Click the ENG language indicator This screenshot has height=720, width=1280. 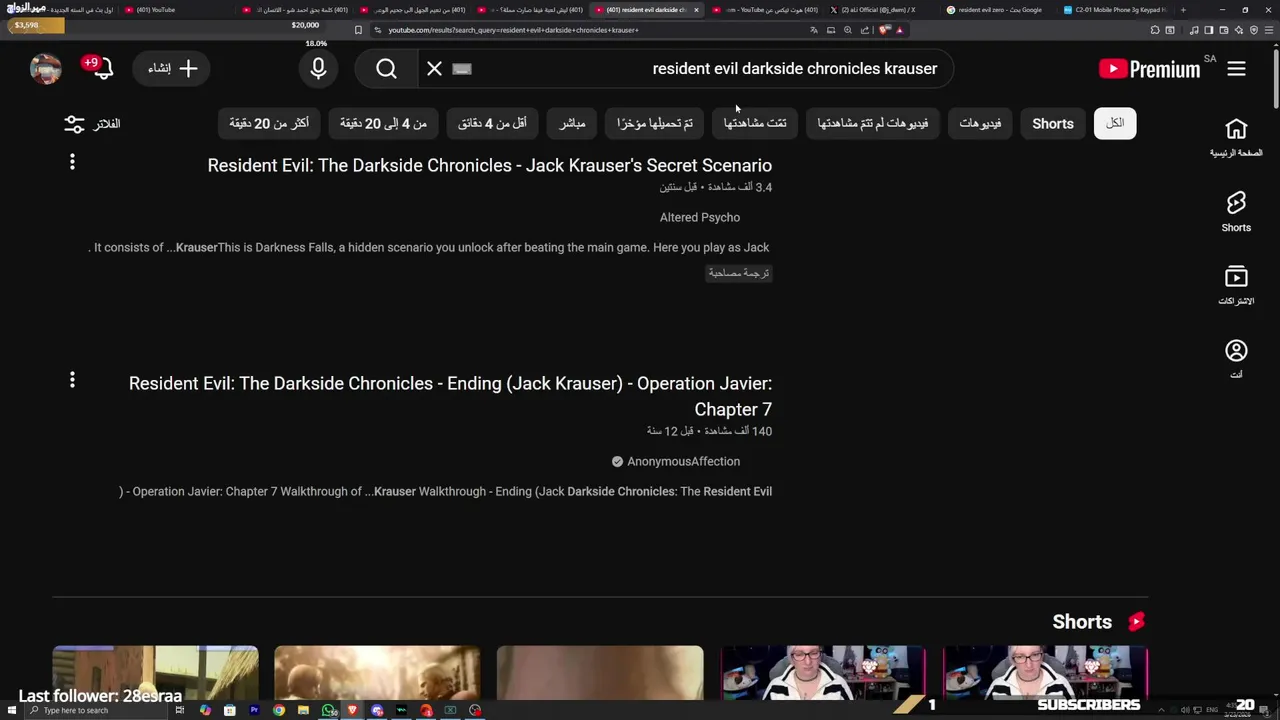[1212, 710]
